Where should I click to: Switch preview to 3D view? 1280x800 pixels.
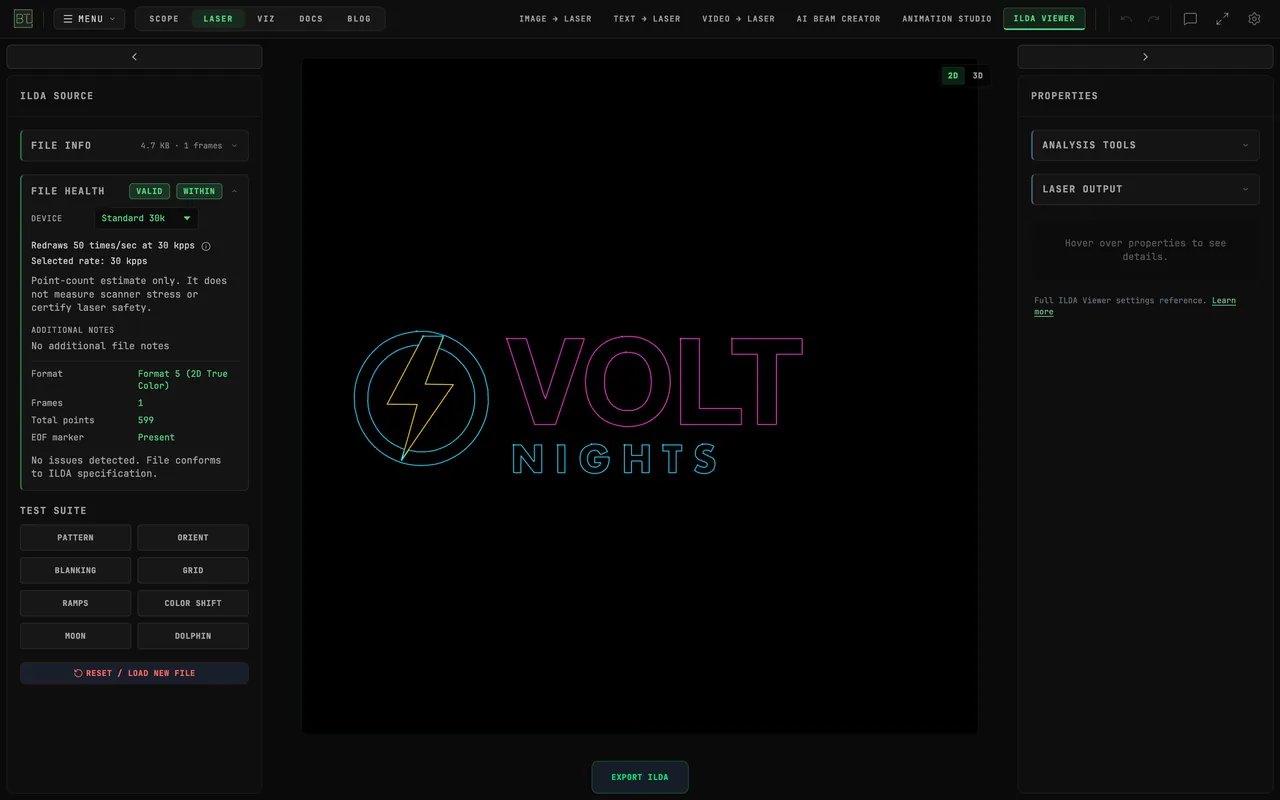[x=978, y=76]
